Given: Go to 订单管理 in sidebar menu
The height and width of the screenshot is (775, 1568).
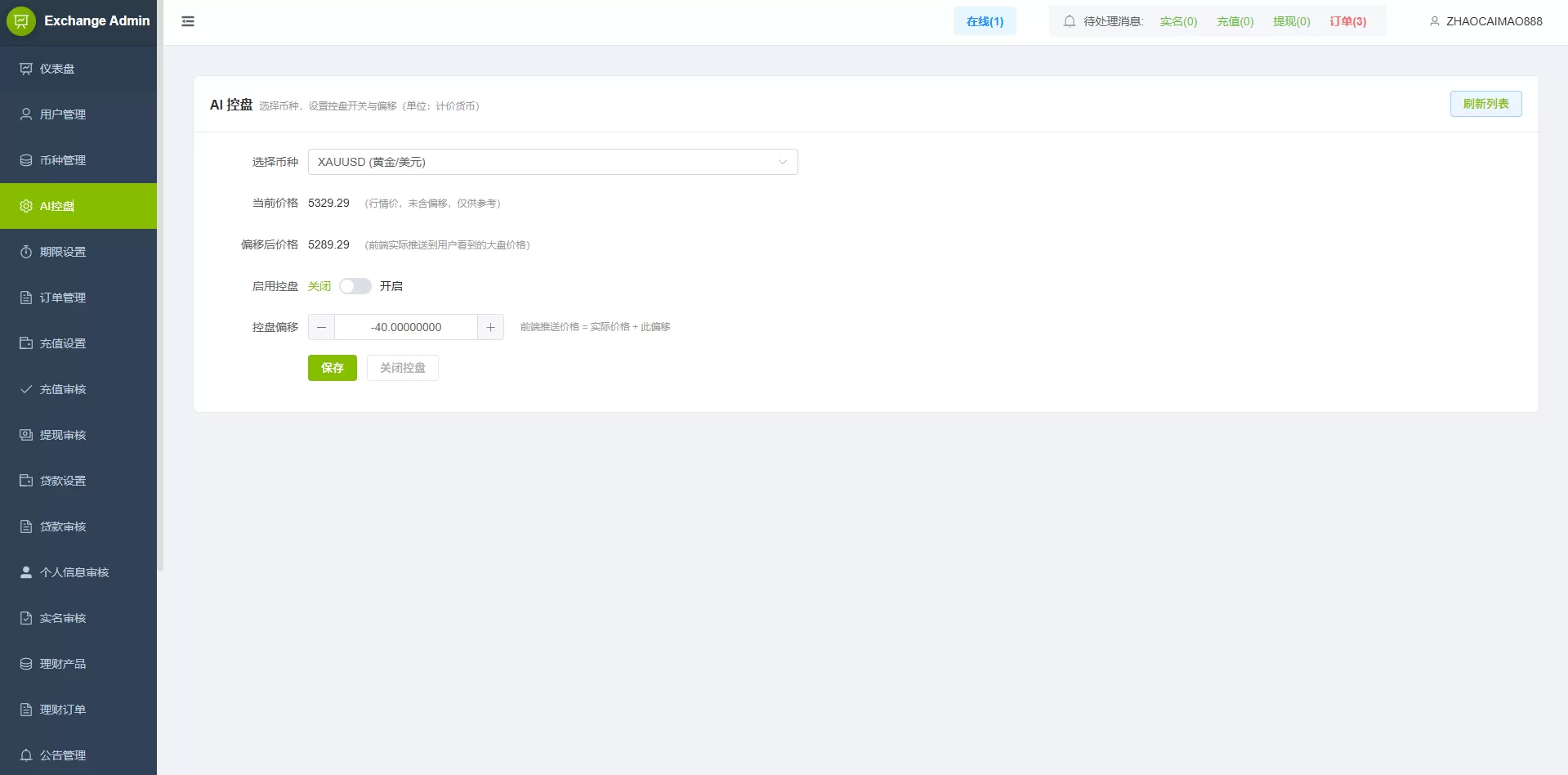Looking at the screenshot, I should coord(63,298).
